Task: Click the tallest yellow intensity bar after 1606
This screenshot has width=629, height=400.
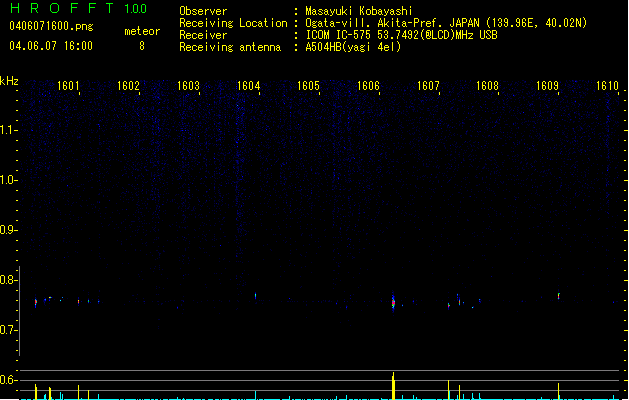Action: 394,386
